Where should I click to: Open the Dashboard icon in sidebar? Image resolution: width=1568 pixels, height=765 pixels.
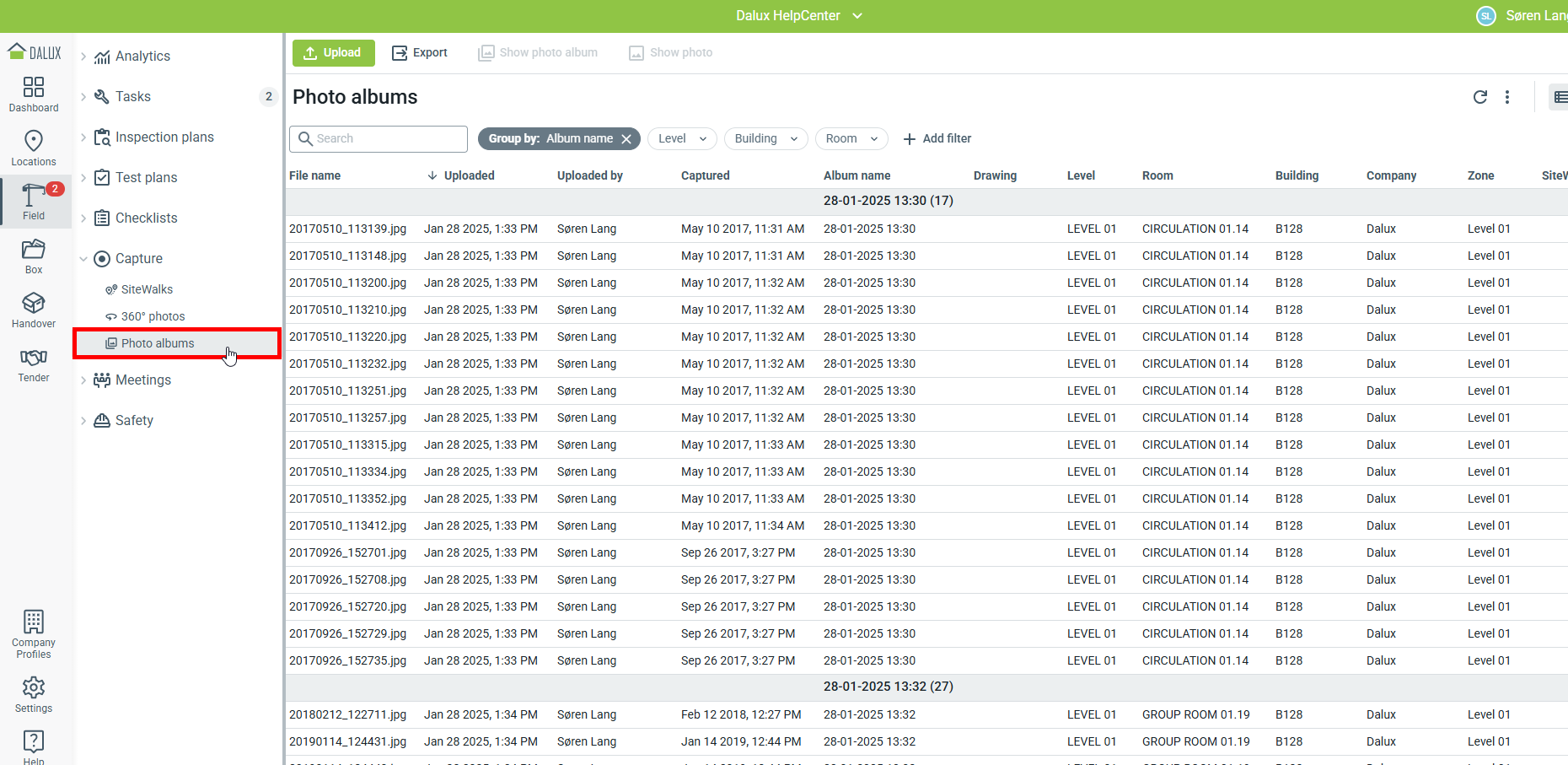(34, 88)
